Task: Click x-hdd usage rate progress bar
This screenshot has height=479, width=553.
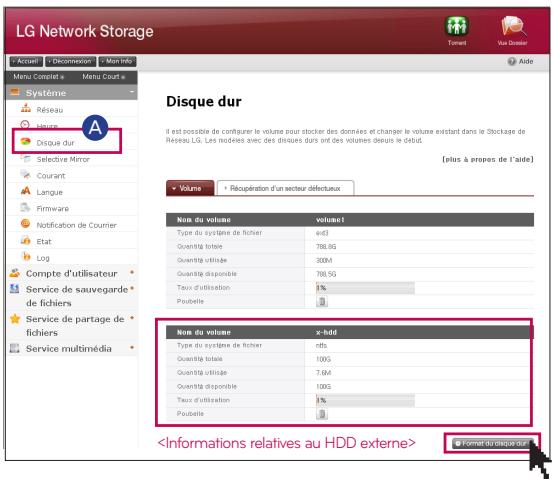Action: point(365,400)
